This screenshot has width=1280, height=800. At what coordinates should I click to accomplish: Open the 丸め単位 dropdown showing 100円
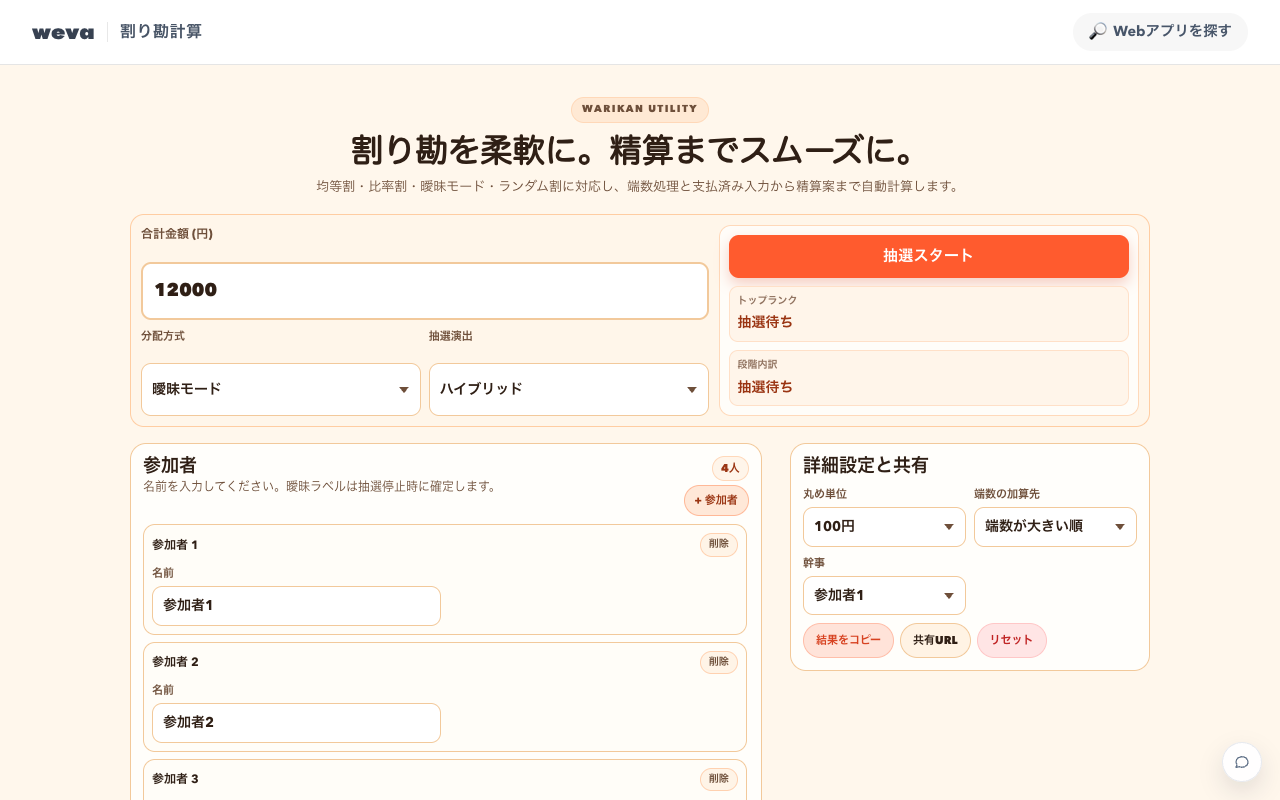(884, 527)
